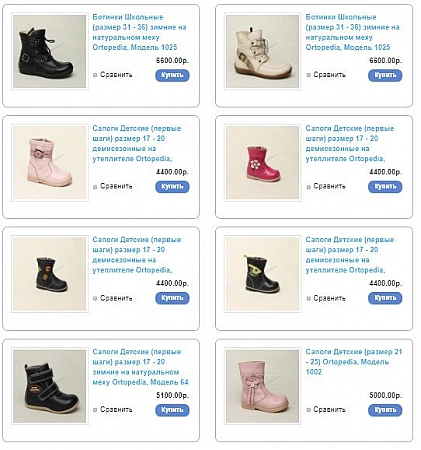Open the Сапоги Детские размер 21-25 Модель 1002 link
The width and height of the screenshot is (421, 450).
click(x=354, y=362)
